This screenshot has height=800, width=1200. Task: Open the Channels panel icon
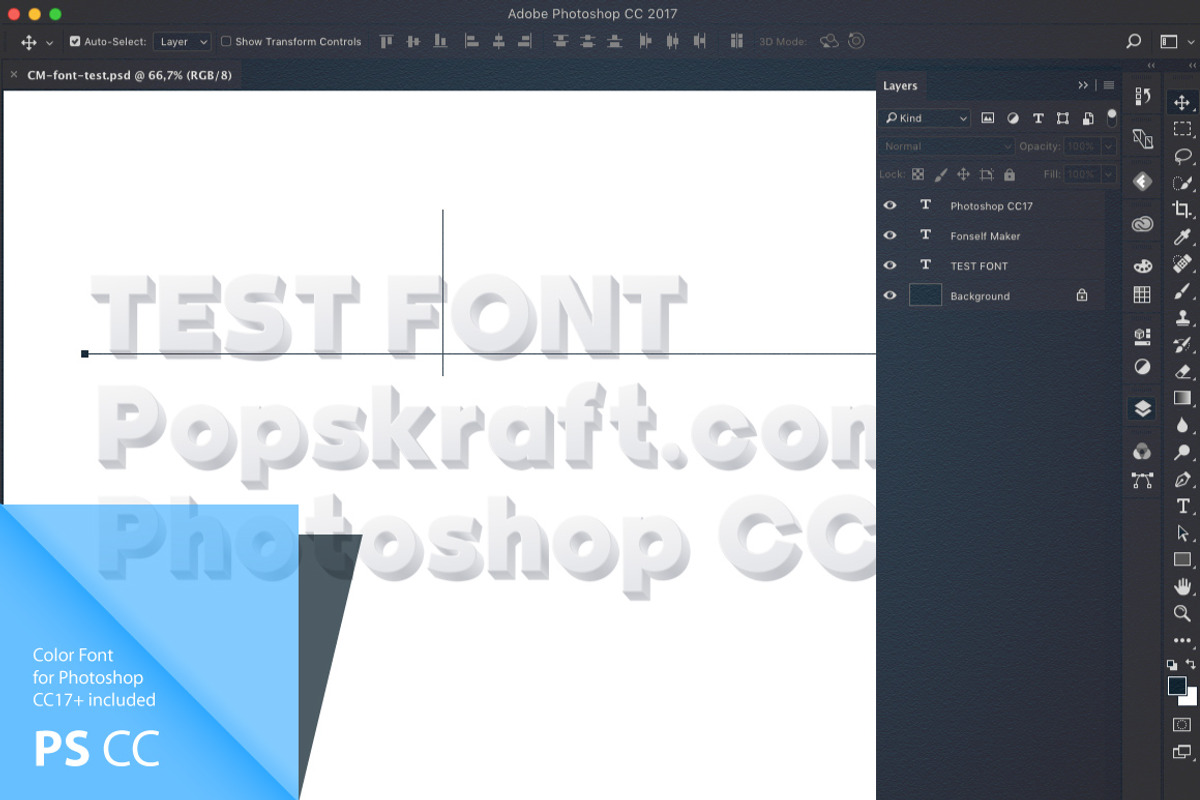click(x=1143, y=451)
